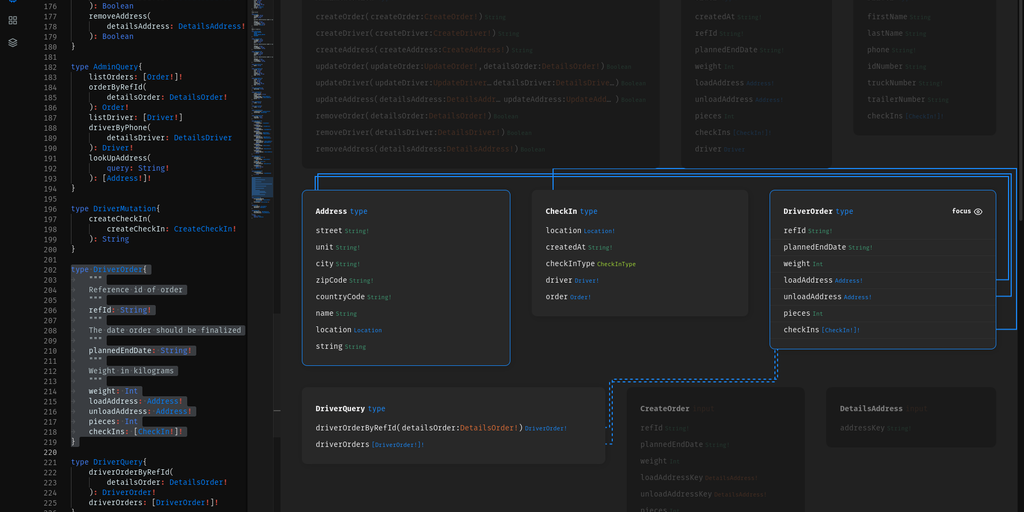Click the driverOrders field in DriverQuery
Screen dimensions: 1024x512
(343, 444)
